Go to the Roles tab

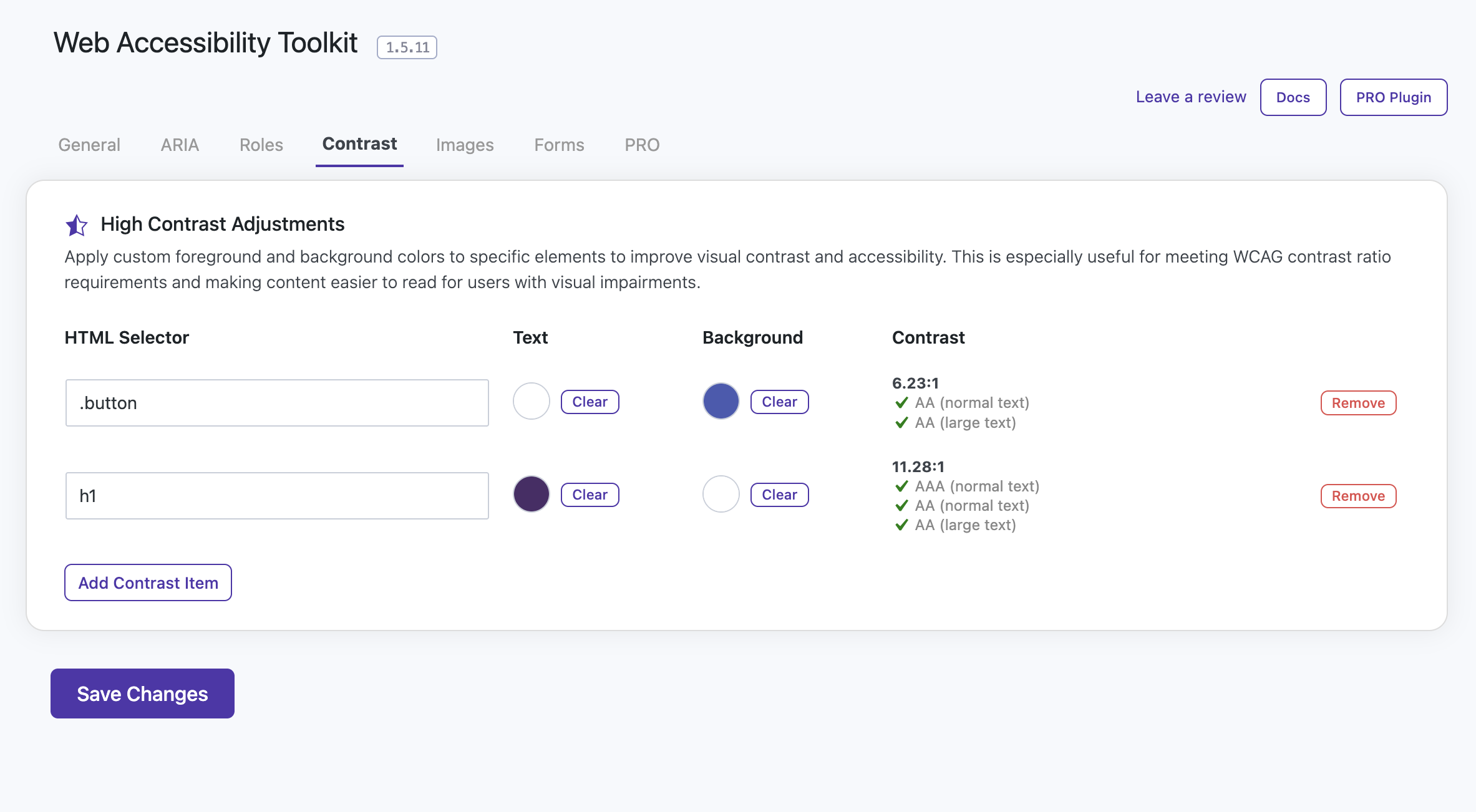(261, 145)
